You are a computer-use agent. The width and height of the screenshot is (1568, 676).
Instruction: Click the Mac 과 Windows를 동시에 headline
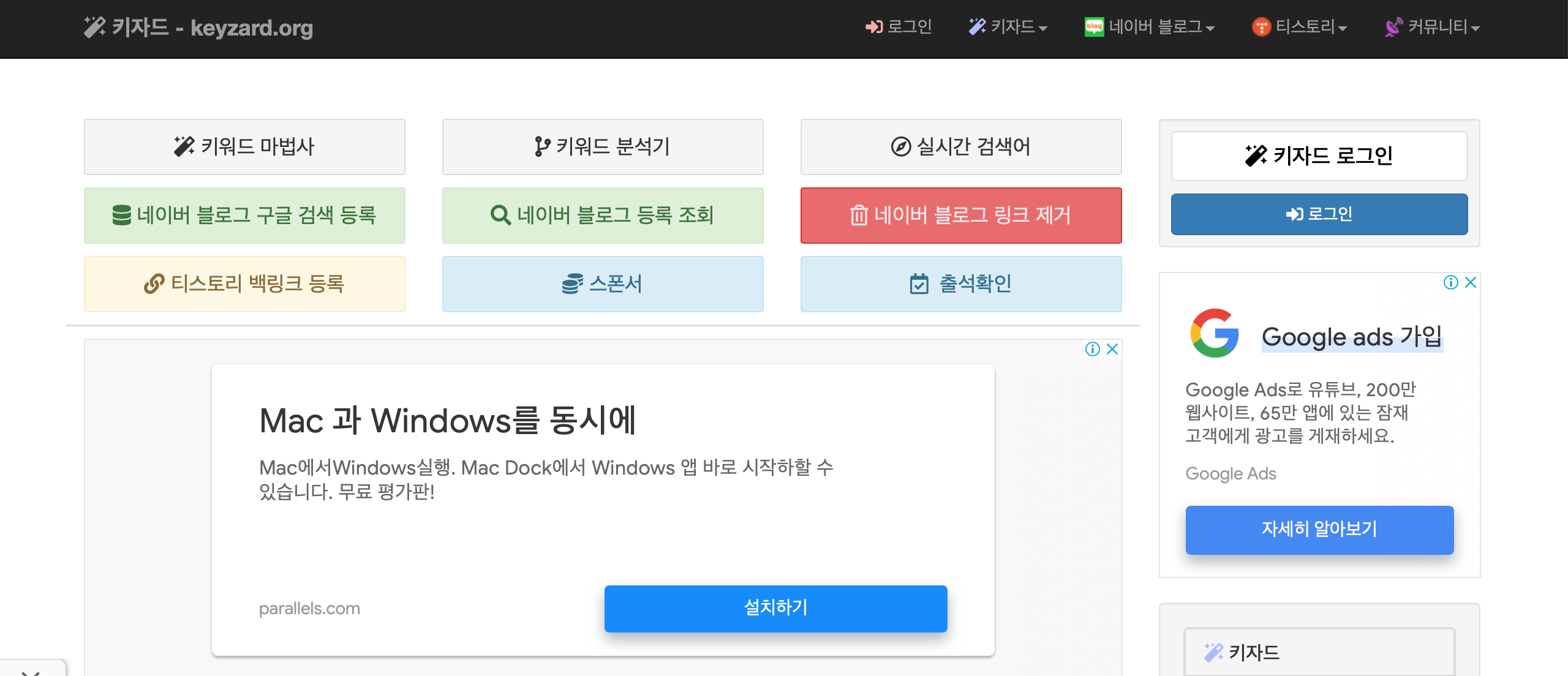tap(448, 421)
